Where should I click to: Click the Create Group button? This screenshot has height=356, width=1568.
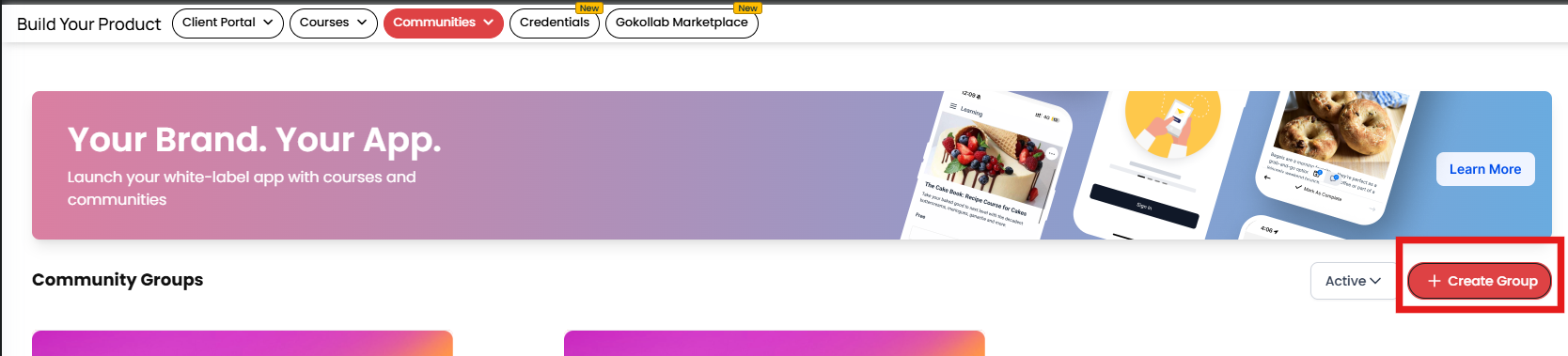click(1480, 281)
